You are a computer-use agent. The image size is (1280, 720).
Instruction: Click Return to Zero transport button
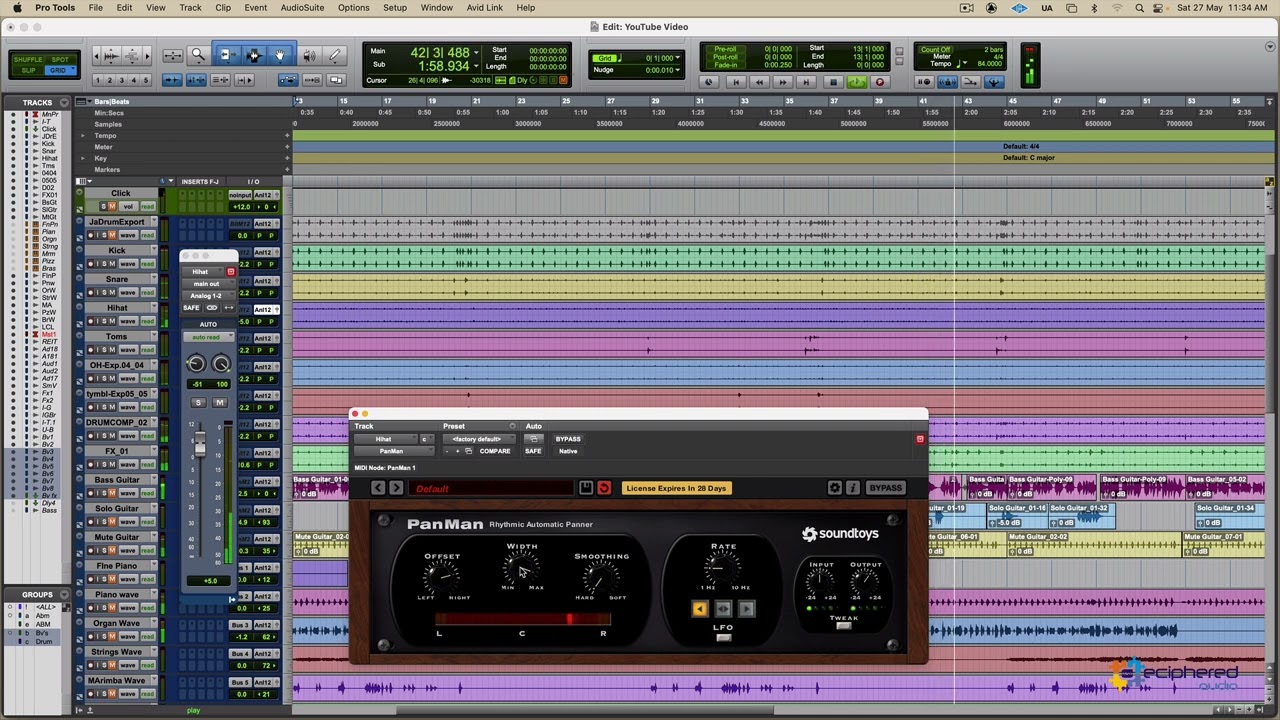pos(736,82)
